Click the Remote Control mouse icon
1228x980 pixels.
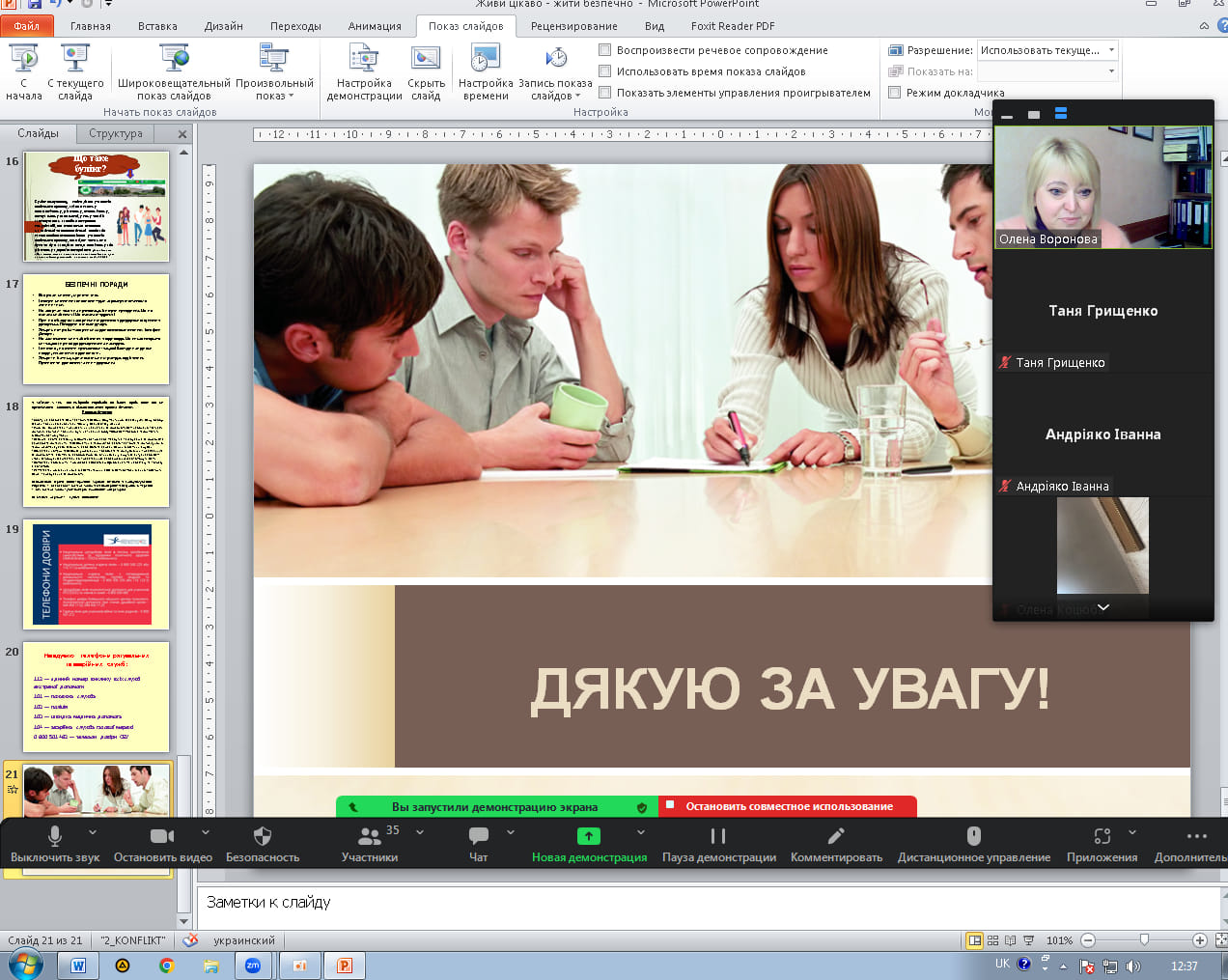click(973, 836)
